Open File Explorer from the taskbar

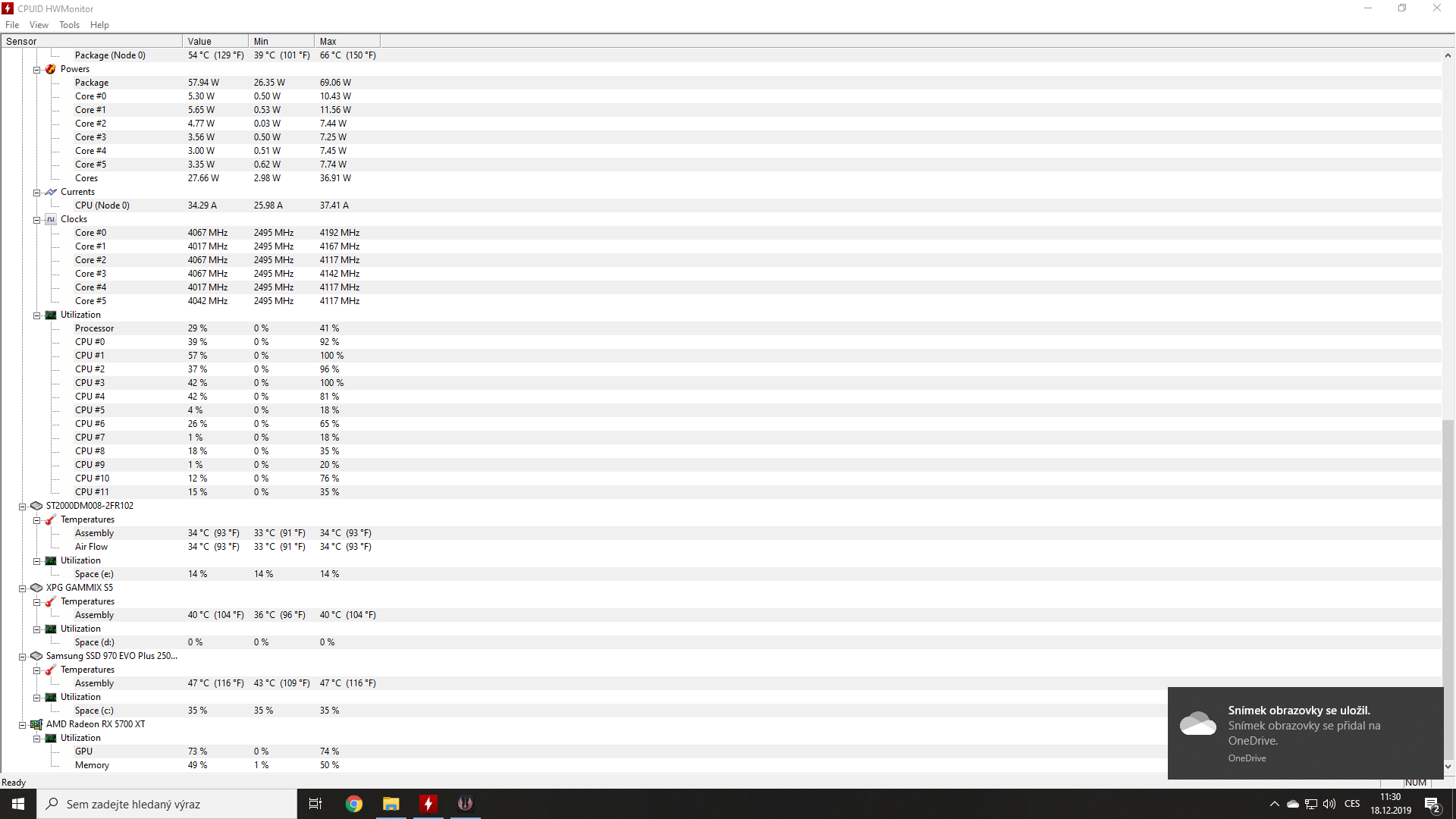click(391, 804)
